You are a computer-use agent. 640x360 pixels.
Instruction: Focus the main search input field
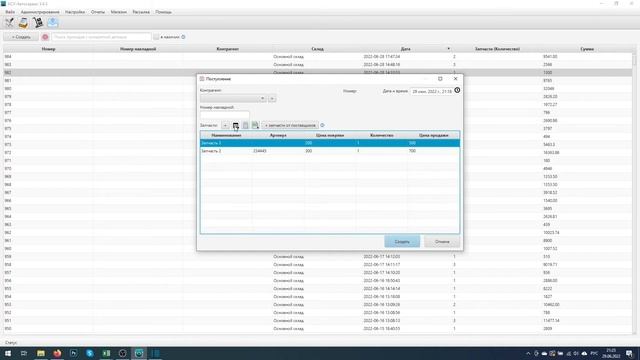pyautogui.click(x=101, y=37)
